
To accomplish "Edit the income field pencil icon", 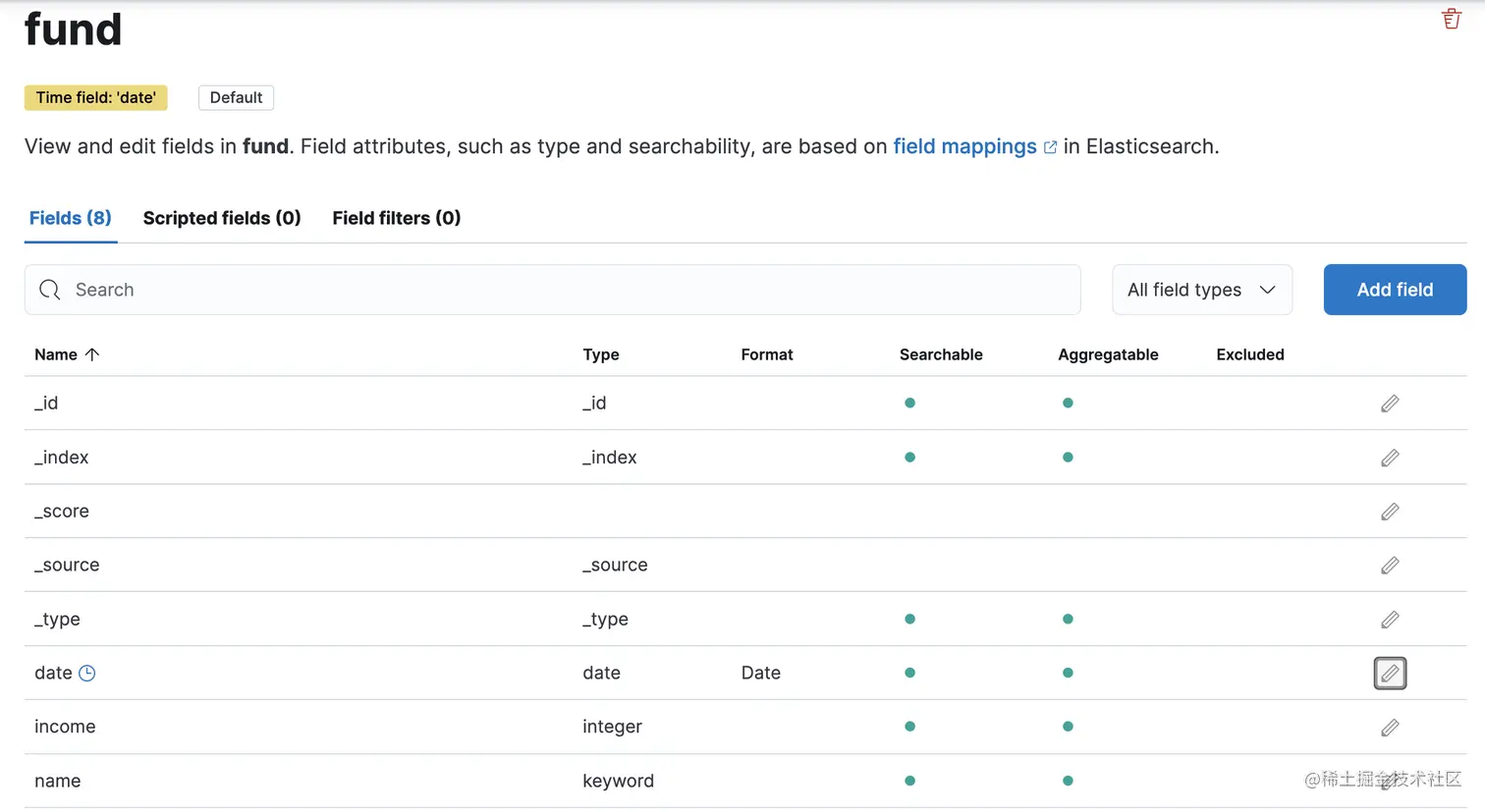I will (1390, 728).
